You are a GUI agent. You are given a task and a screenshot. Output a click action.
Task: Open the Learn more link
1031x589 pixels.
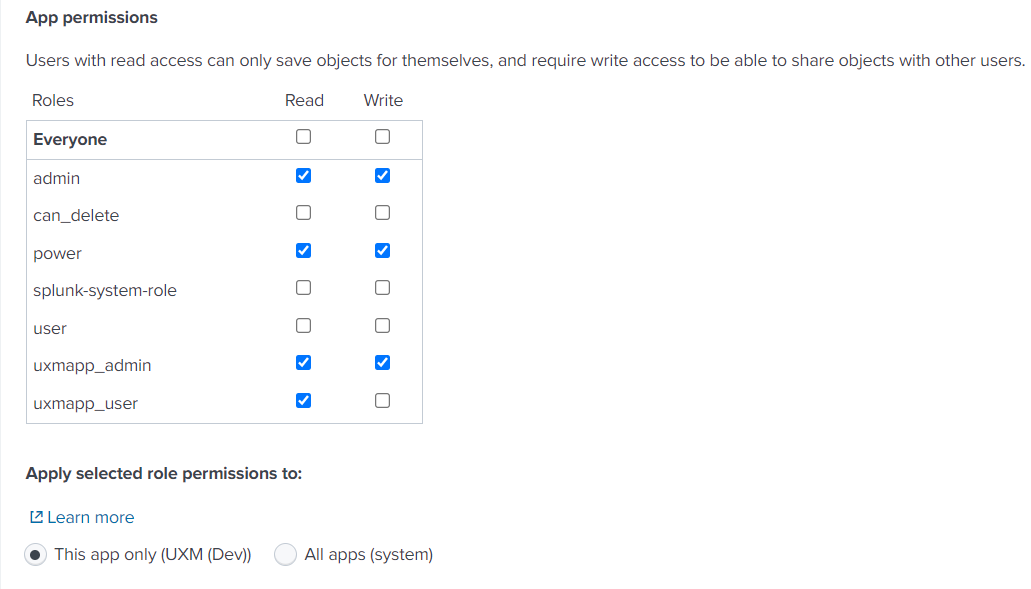[x=90, y=517]
